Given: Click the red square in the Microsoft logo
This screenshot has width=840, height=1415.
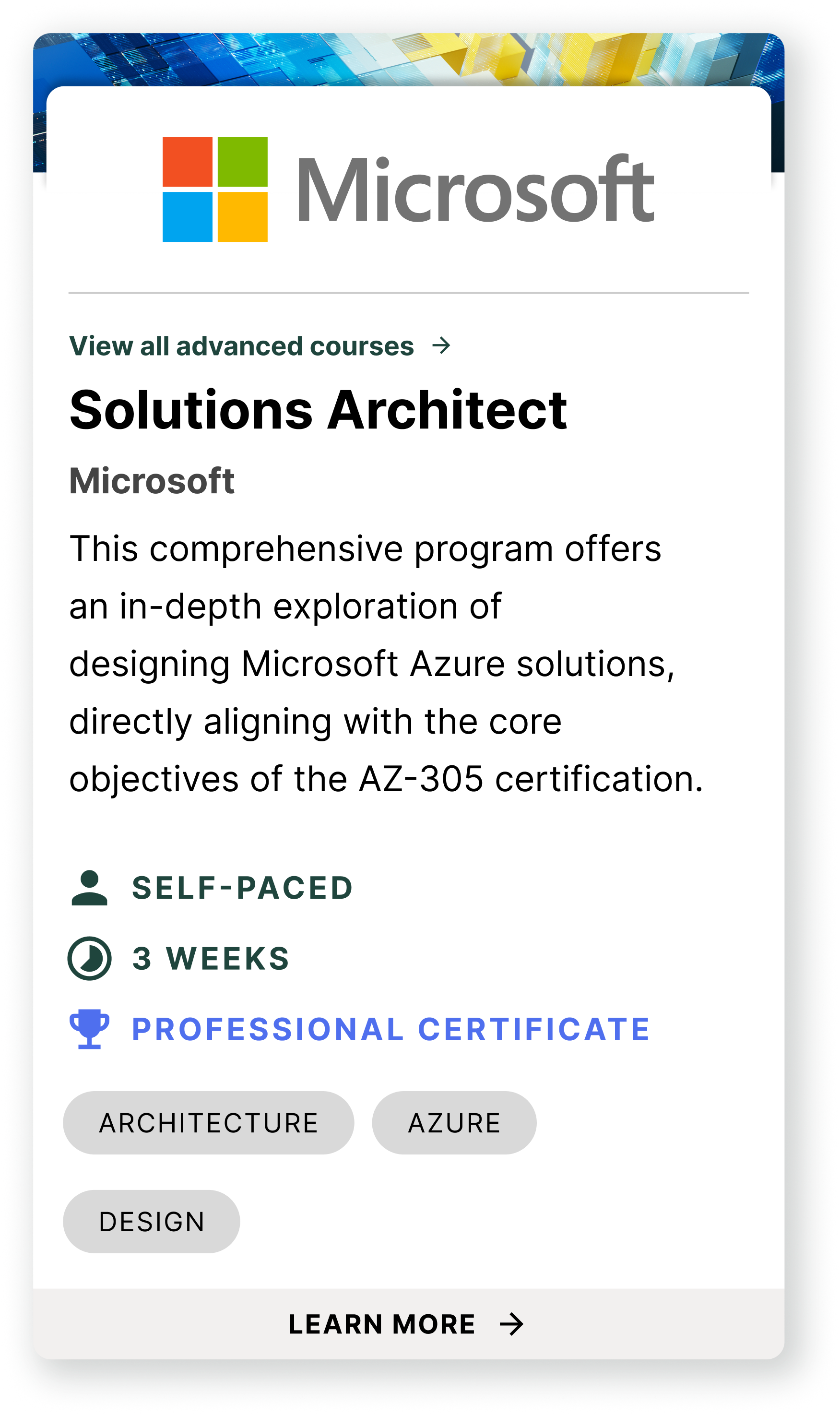Looking at the screenshot, I should (188, 163).
